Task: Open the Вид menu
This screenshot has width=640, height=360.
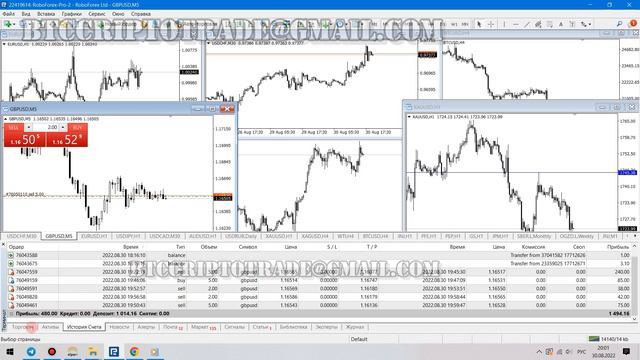Action: pyautogui.click(x=26, y=14)
